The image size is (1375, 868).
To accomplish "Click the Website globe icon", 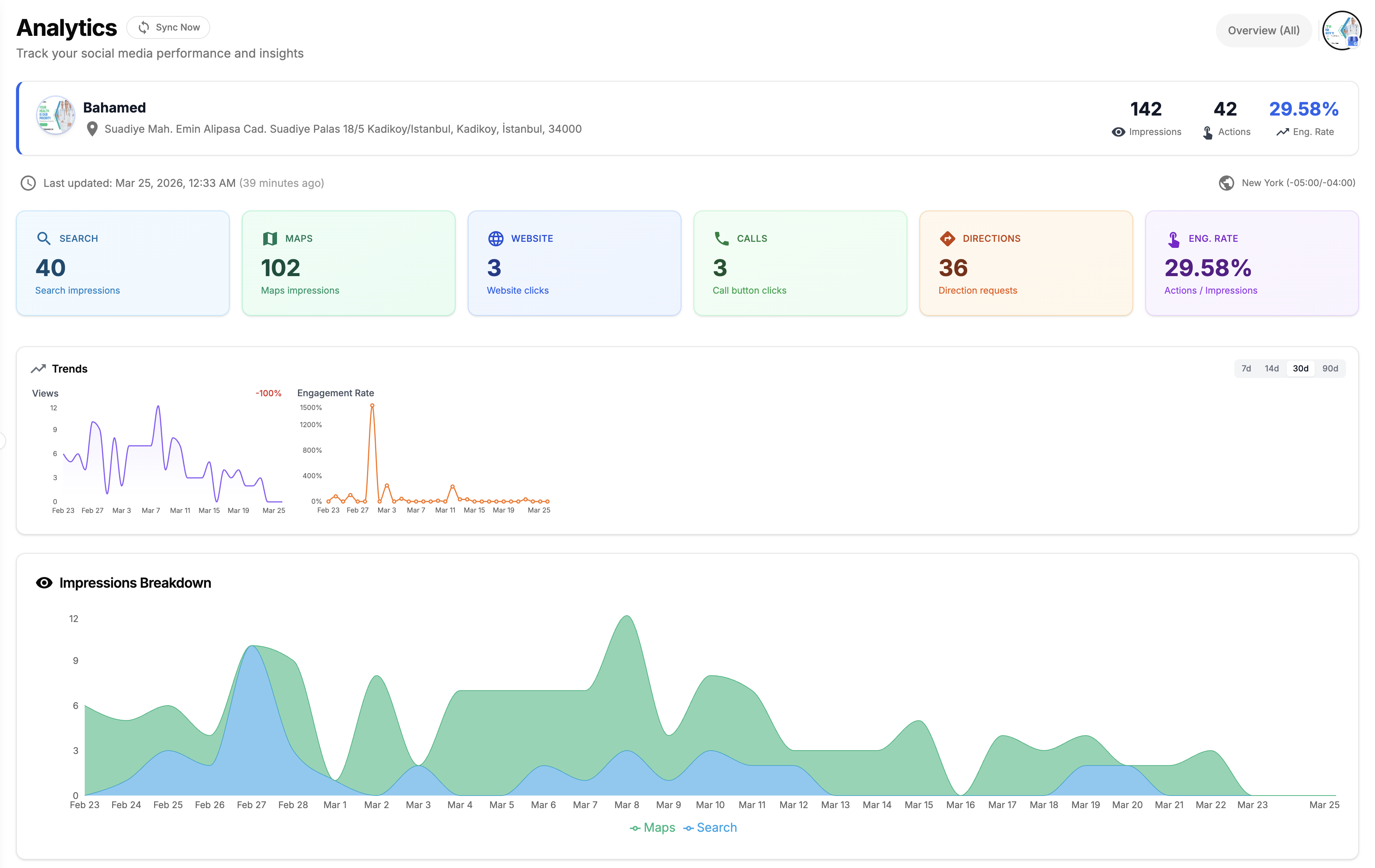I will pyautogui.click(x=496, y=238).
